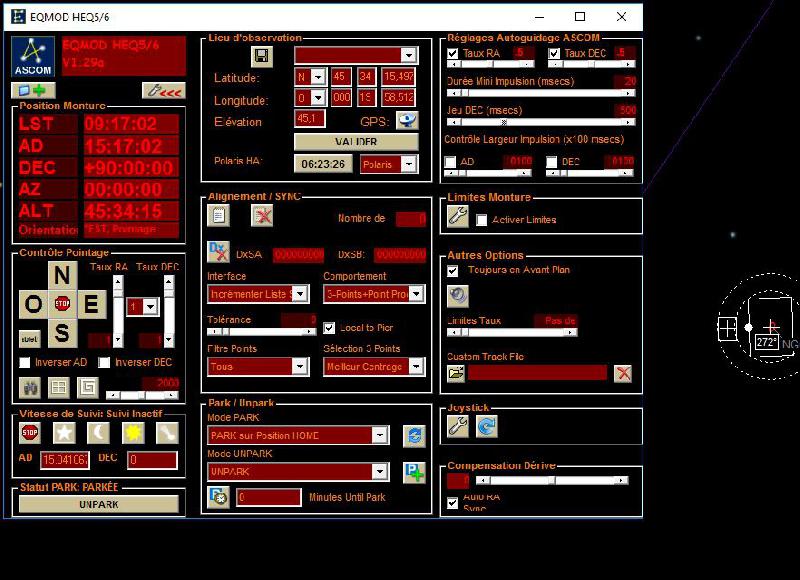Click the speaker sound icon in Autres Options
Image resolution: width=800 pixels, height=580 pixels.
(x=458, y=296)
